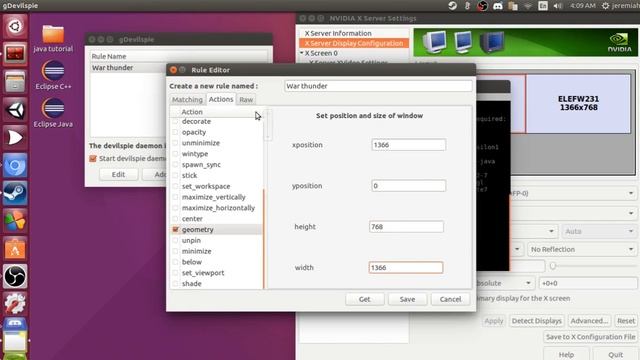Click the NVIDIA settings slider handle
This screenshot has height=360, width=640.
coord(553,266)
